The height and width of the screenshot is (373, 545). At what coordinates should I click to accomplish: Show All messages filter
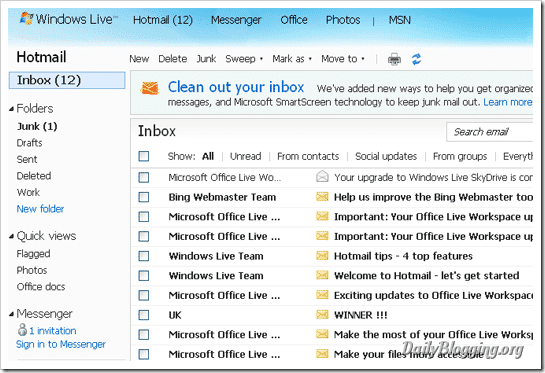(208, 156)
